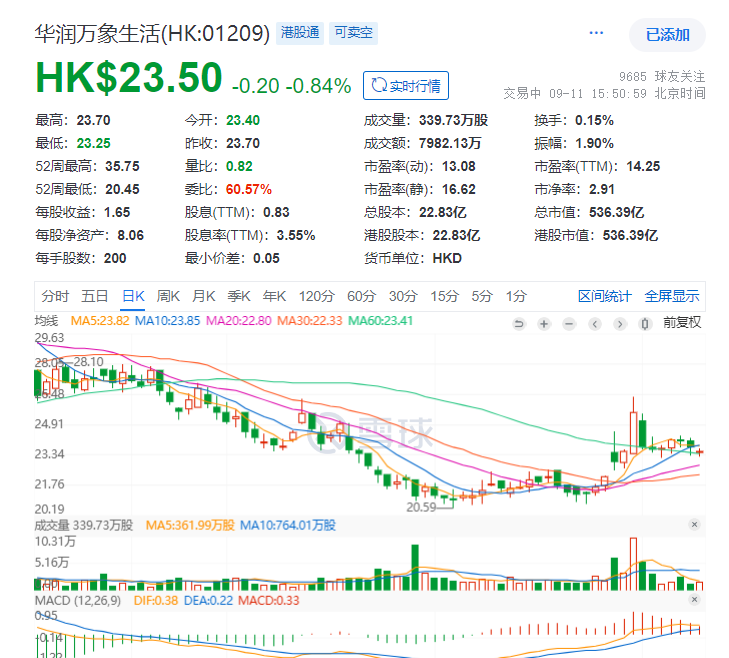Switch to the 60分 interval tab
The image size is (729, 658).
click(x=361, y=296)
